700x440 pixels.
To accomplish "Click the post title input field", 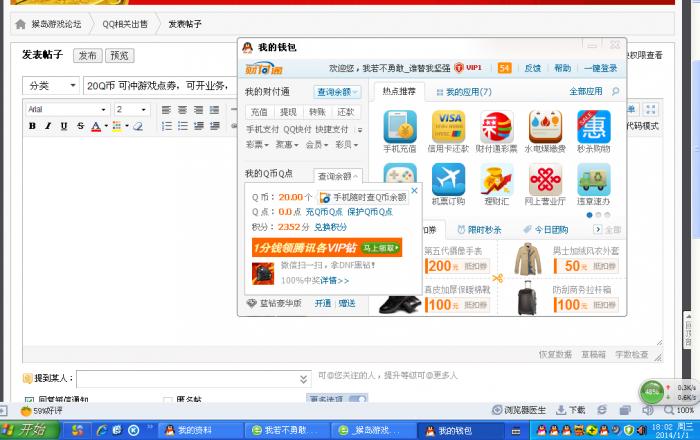I will pos(161,86).
